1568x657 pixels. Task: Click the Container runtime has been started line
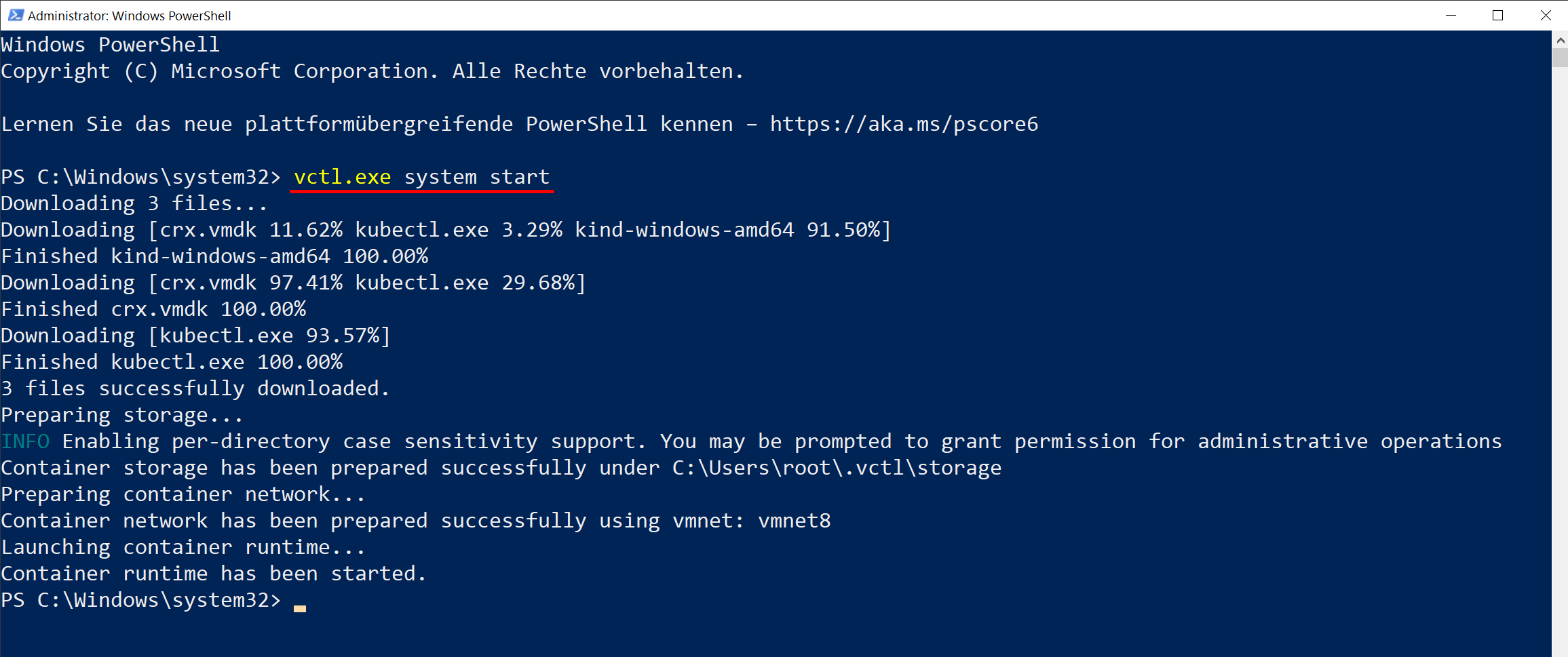pos(212,573)
